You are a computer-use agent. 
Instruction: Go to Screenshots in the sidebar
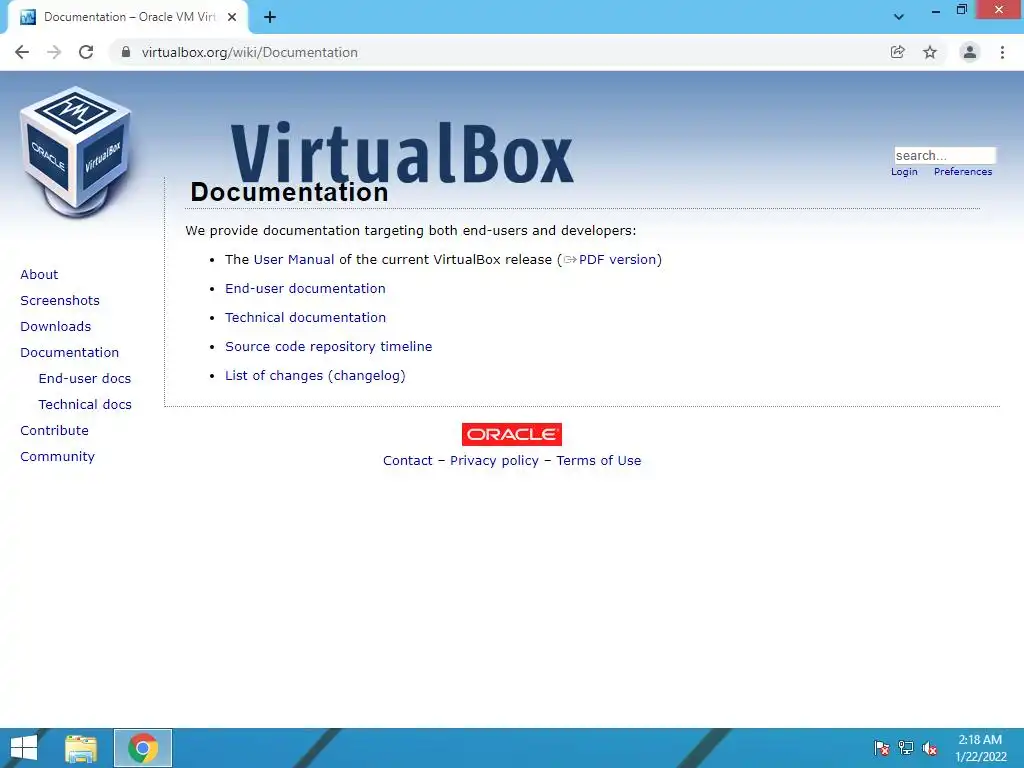(60, 300)
